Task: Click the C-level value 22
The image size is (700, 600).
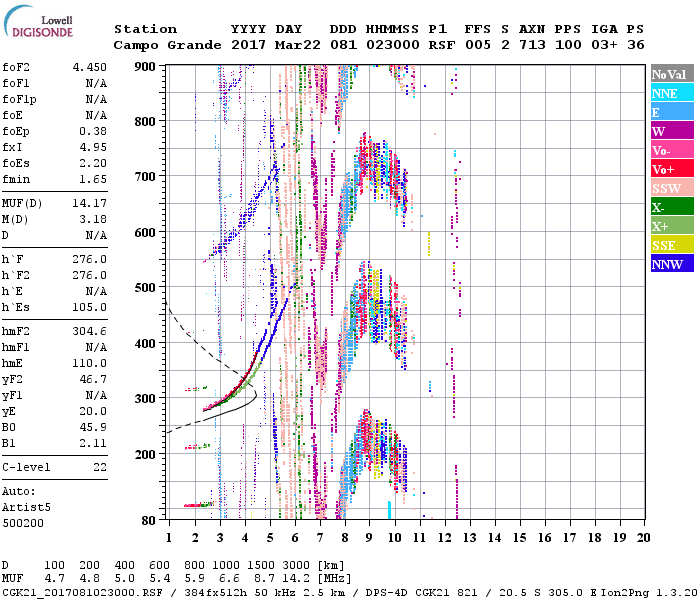Action: (x=99, y=467)
